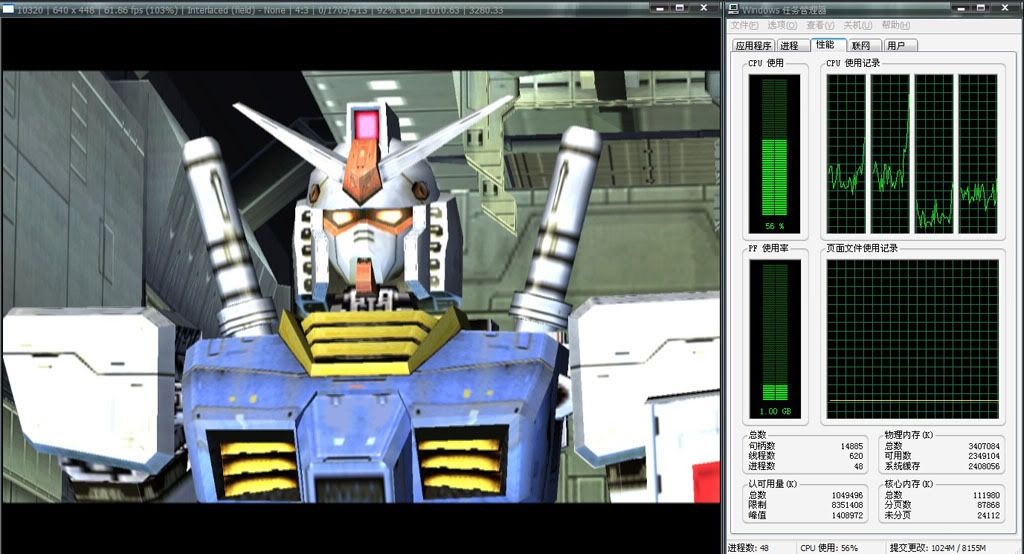Click the 峰值 value 1408972
This screenshot has width=1024, height=554.
[x=847, y=515]
